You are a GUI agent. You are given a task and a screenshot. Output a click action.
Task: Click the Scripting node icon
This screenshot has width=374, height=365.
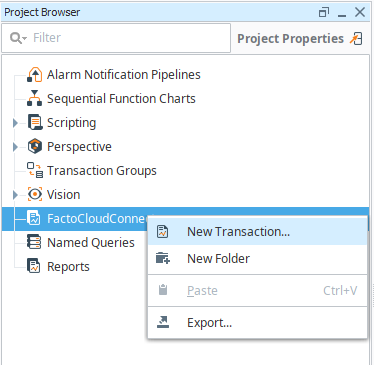[x=35, y=122]
